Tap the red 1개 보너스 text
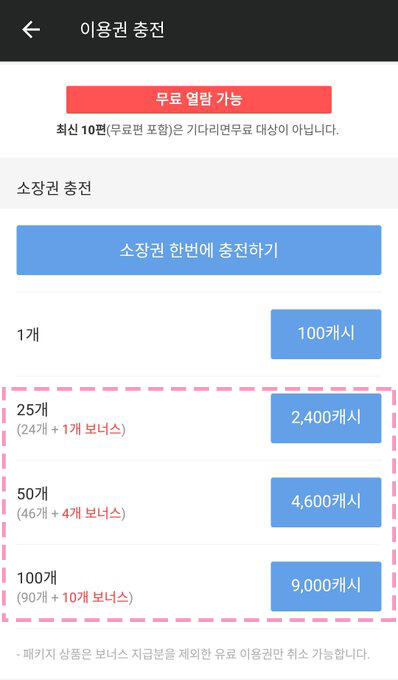This screenshot has height=680, width=398. (x=91, y=430)
